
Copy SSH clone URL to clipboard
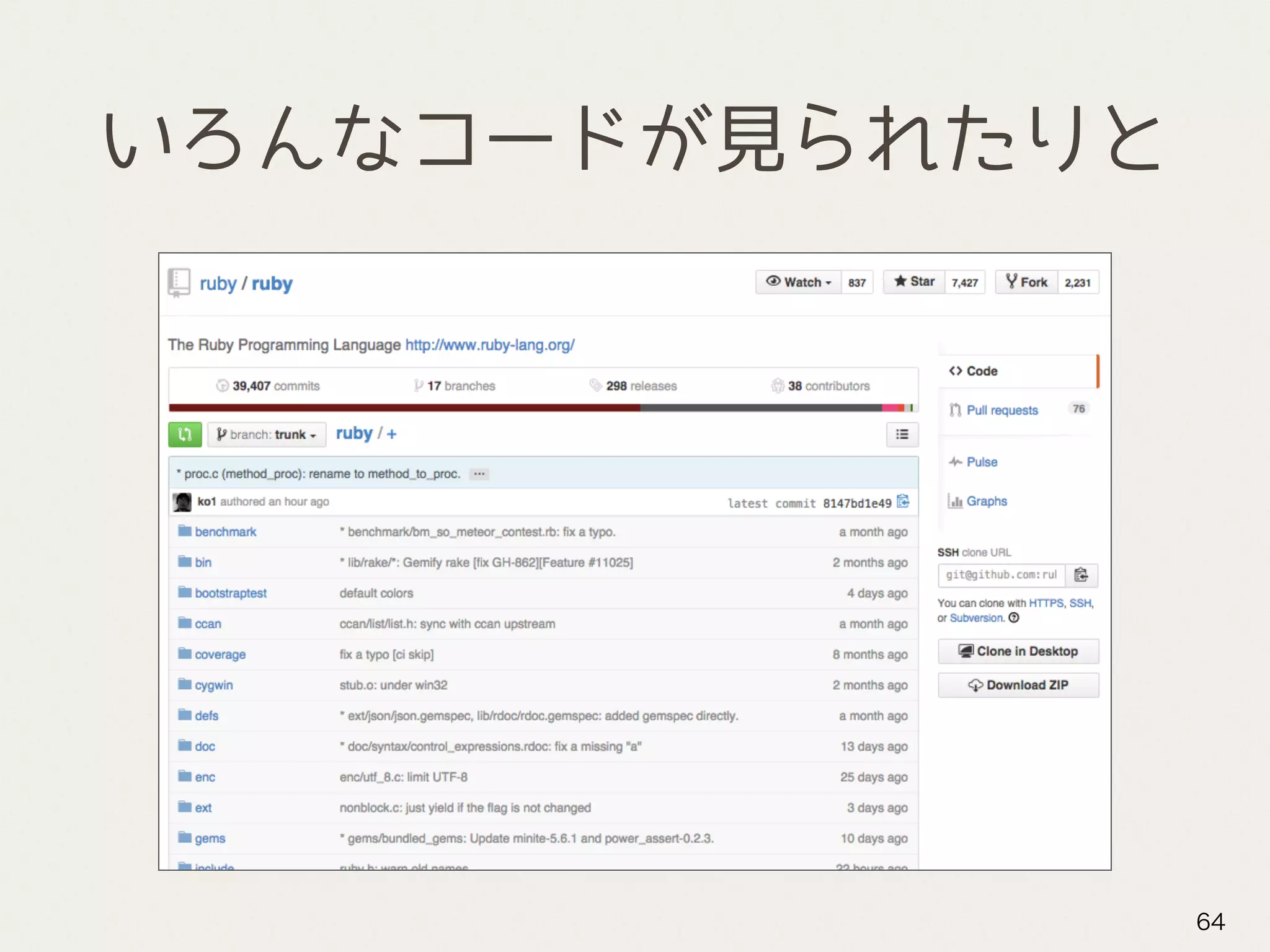click(x=1081, y=575)
